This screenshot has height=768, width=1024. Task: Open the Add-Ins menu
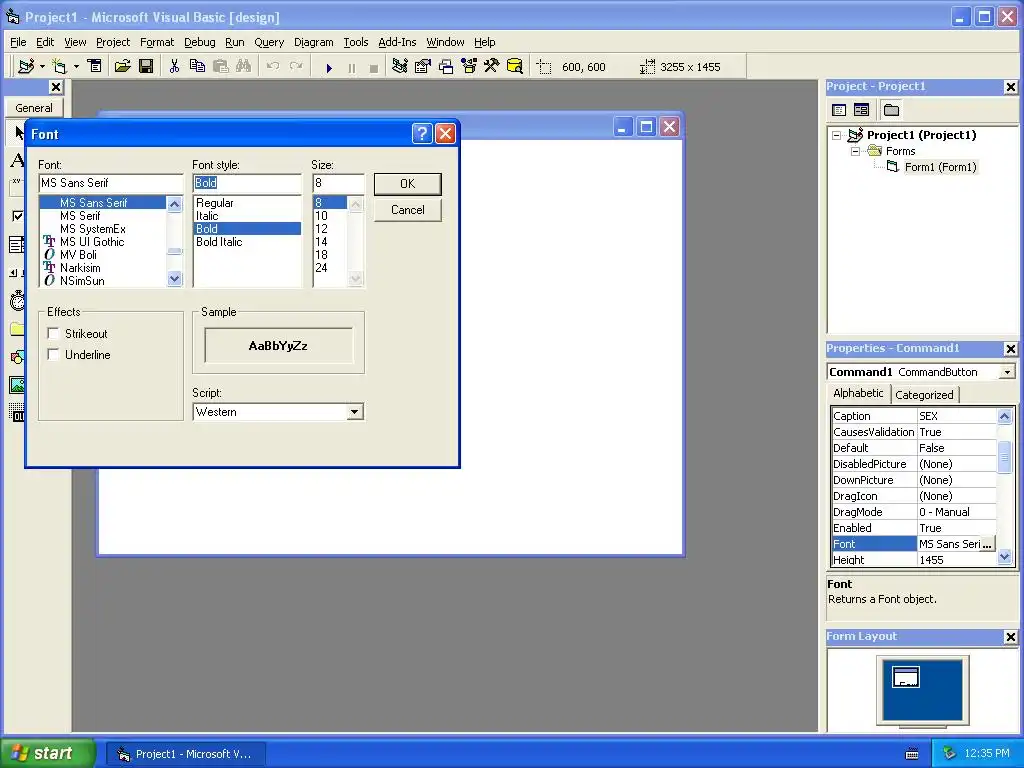click(x=397, y=42)
